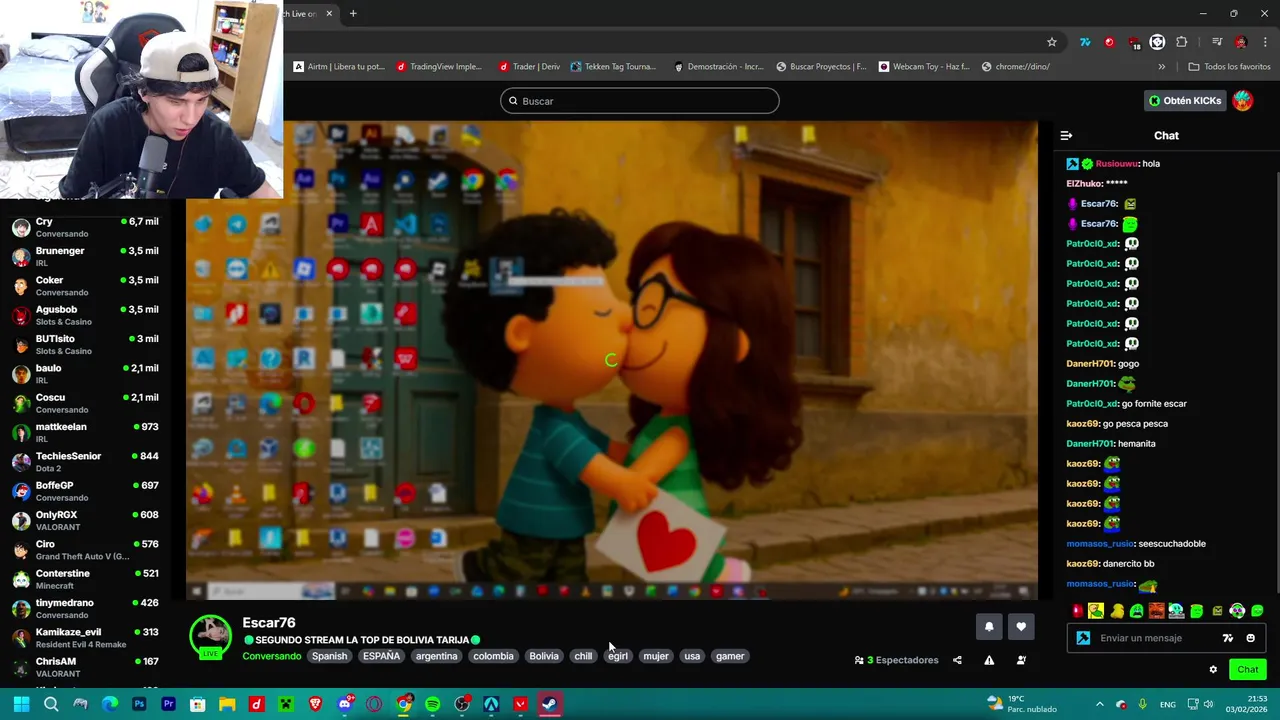
Task: Open a new browser tab
Action: click(x=353, y=13)
